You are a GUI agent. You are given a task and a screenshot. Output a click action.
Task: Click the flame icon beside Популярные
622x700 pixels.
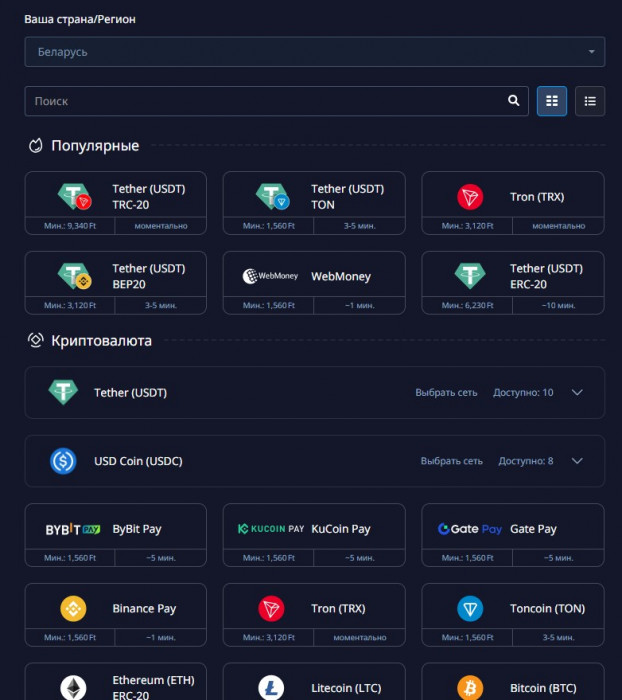click(x=36, y=146)
